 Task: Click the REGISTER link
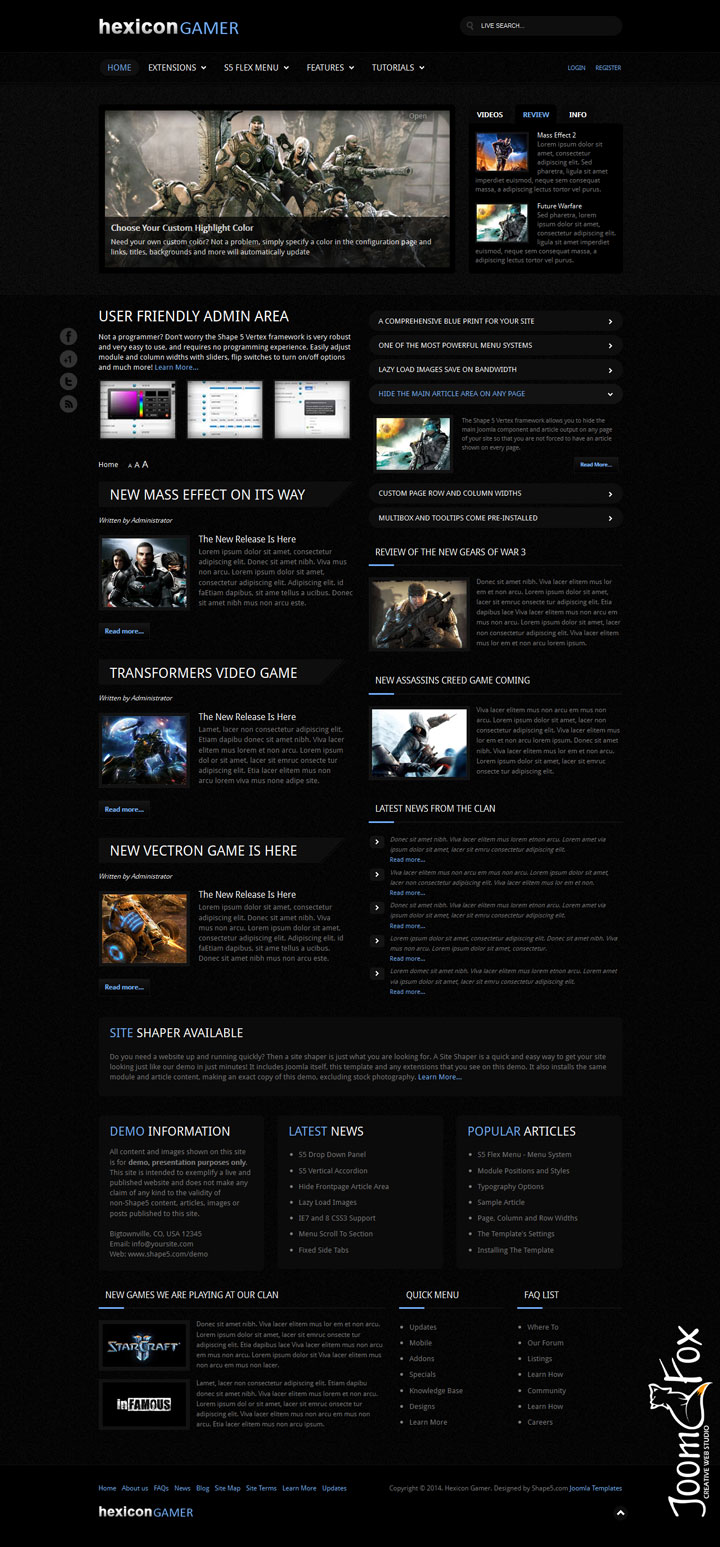(x=608, y=68)
